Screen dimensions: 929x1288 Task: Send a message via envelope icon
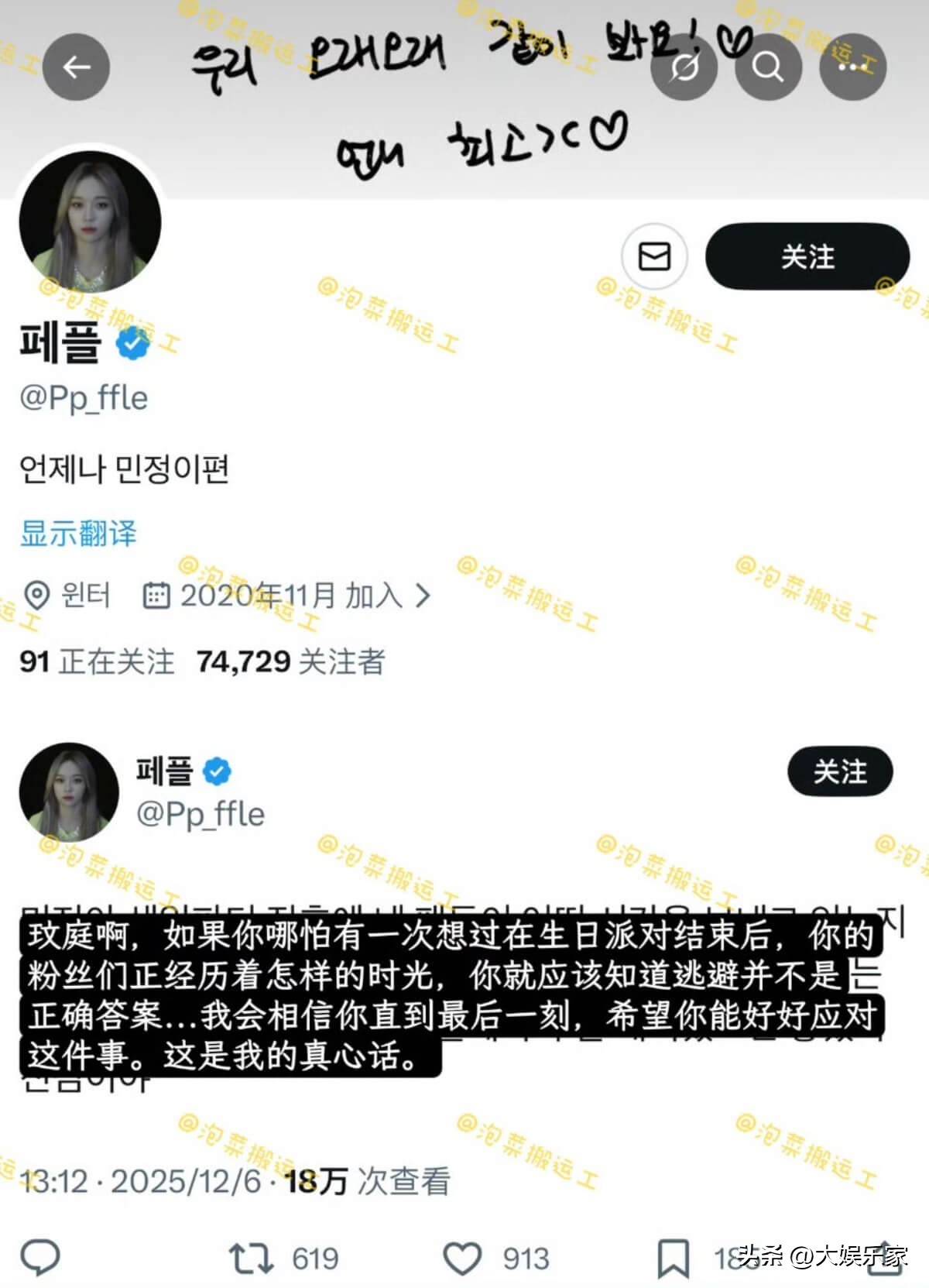(654, 256)
